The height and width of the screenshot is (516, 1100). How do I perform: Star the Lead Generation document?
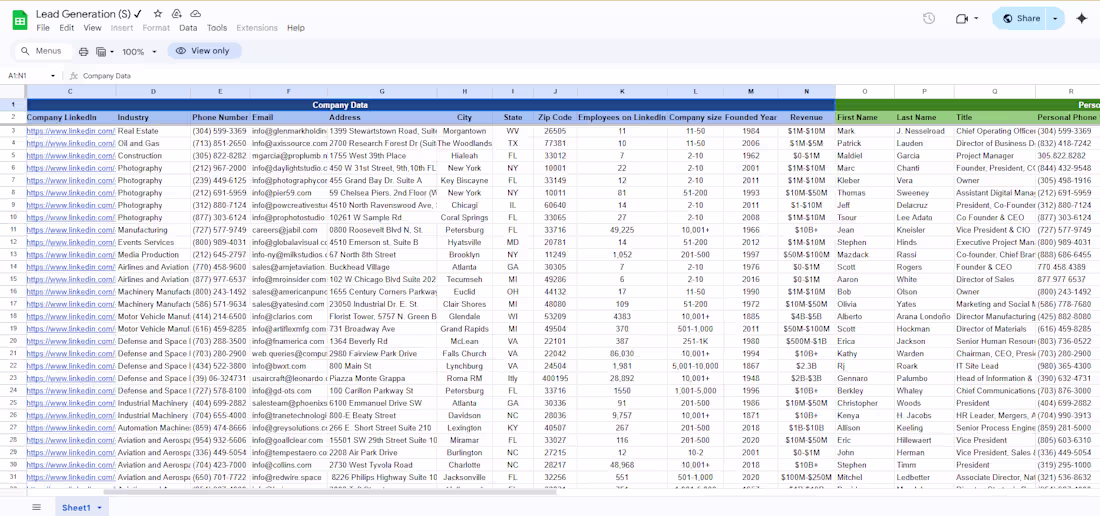[158, 14]
